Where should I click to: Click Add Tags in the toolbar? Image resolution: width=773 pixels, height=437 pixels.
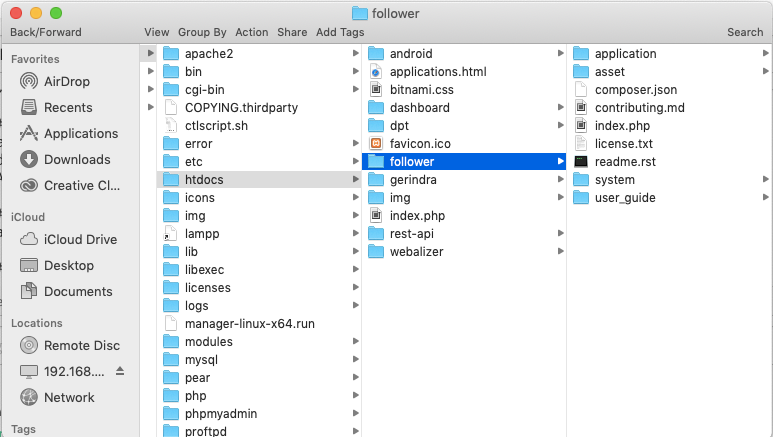[340, 32]
